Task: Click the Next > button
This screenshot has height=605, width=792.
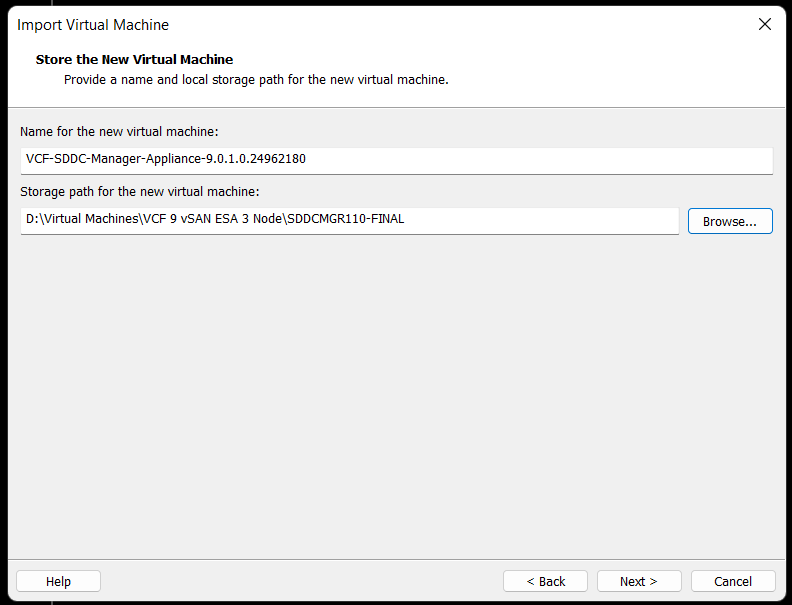Action: (x=639, y=581)
